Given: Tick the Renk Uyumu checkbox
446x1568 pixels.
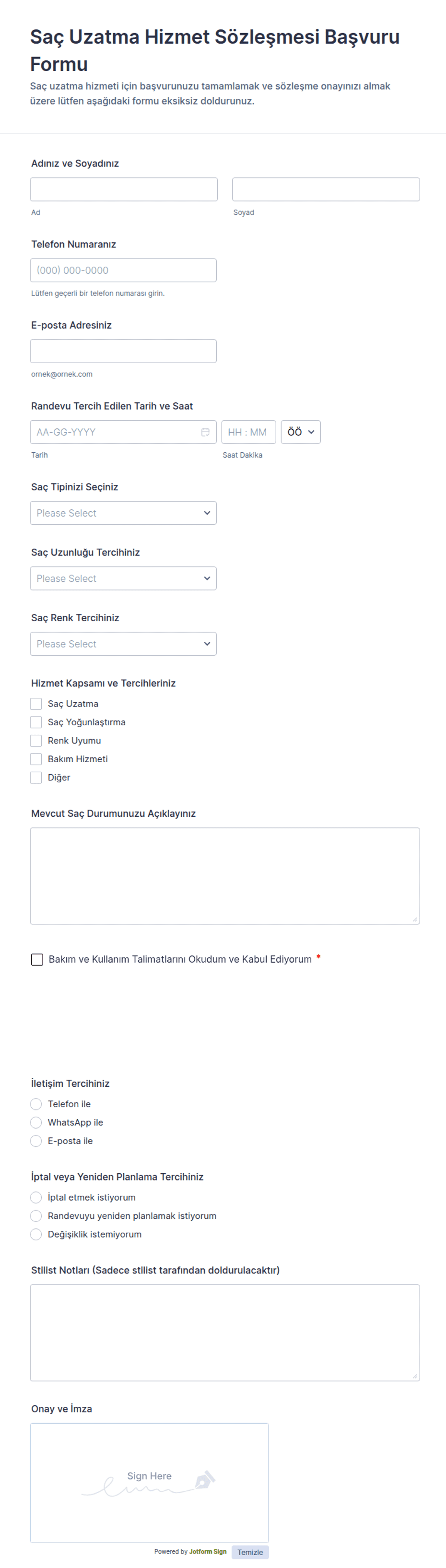Looking at the screenshot, I should click(x=36, y=741).
